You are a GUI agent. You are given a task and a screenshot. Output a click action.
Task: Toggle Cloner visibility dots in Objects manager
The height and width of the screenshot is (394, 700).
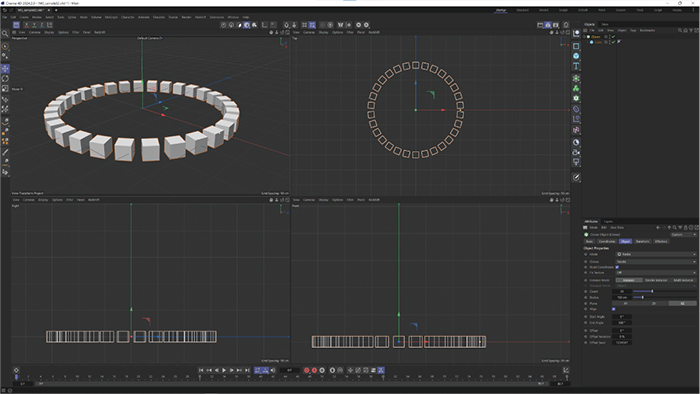609,37
